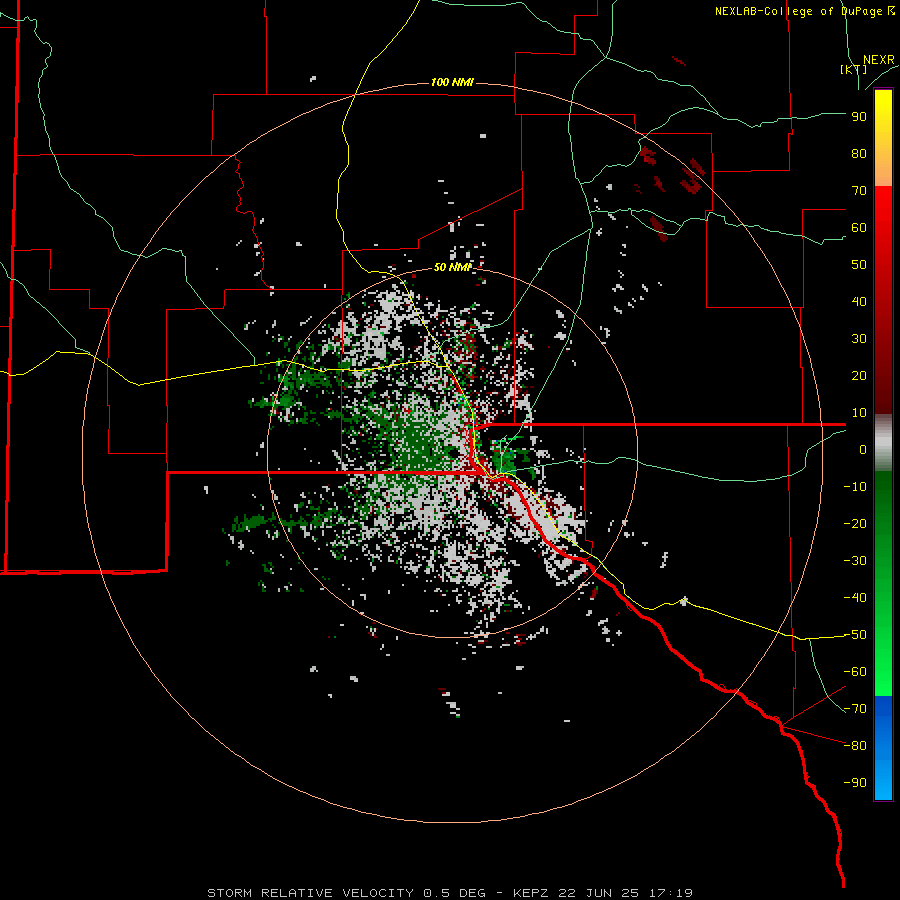Pick the gray zero-velocity color bar segment
Image resolution: width=900 pixels, height=900 pixels.
click(x=883, y=443)
